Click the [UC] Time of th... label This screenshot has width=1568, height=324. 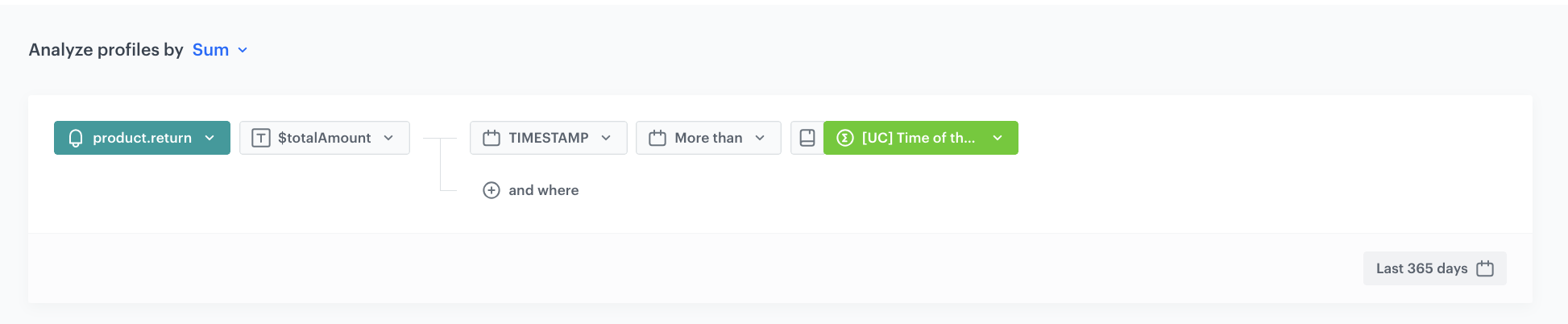[918, 138]
